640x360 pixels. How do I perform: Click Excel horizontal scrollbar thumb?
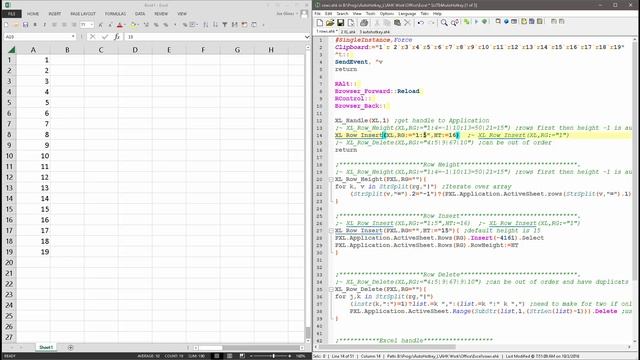click(x=211, y=348)
